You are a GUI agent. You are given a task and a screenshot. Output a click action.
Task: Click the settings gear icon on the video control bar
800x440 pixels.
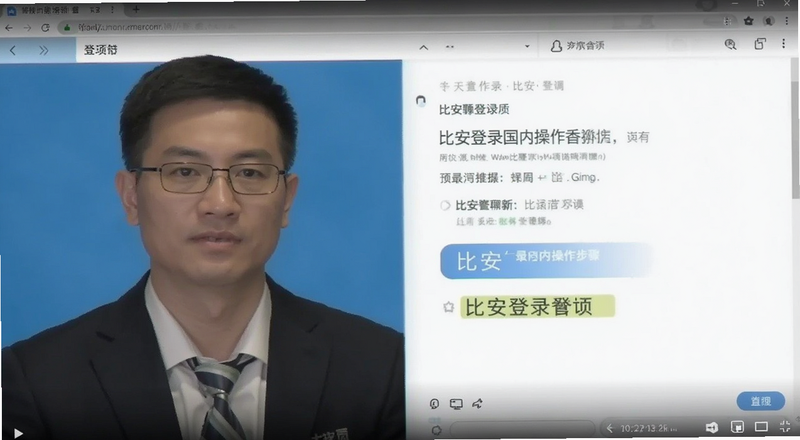(436, 430)
